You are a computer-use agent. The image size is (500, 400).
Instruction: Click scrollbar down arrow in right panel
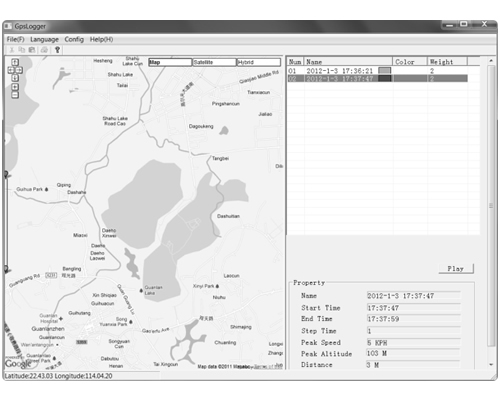click(491, 365)
